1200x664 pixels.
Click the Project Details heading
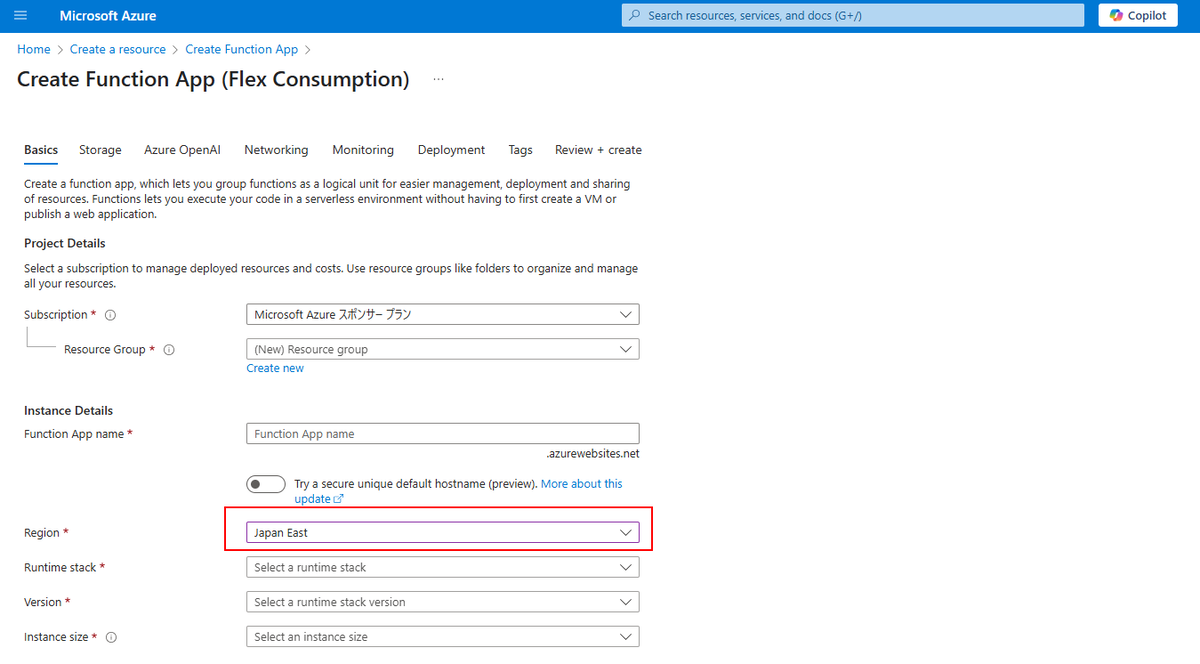click(x=65, y=243)
